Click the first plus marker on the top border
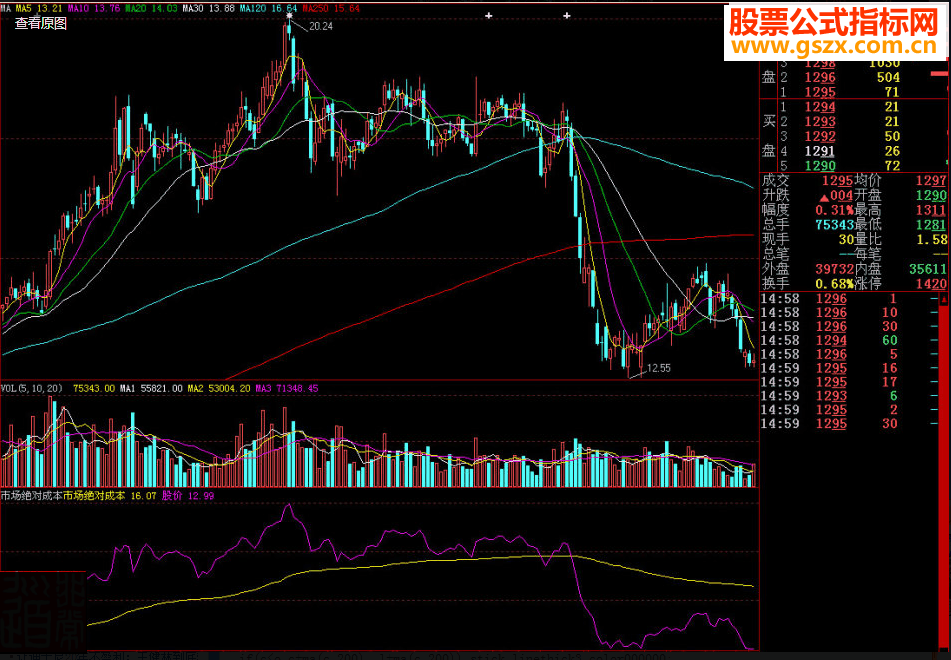951x660 pixels. pos(489,16)
